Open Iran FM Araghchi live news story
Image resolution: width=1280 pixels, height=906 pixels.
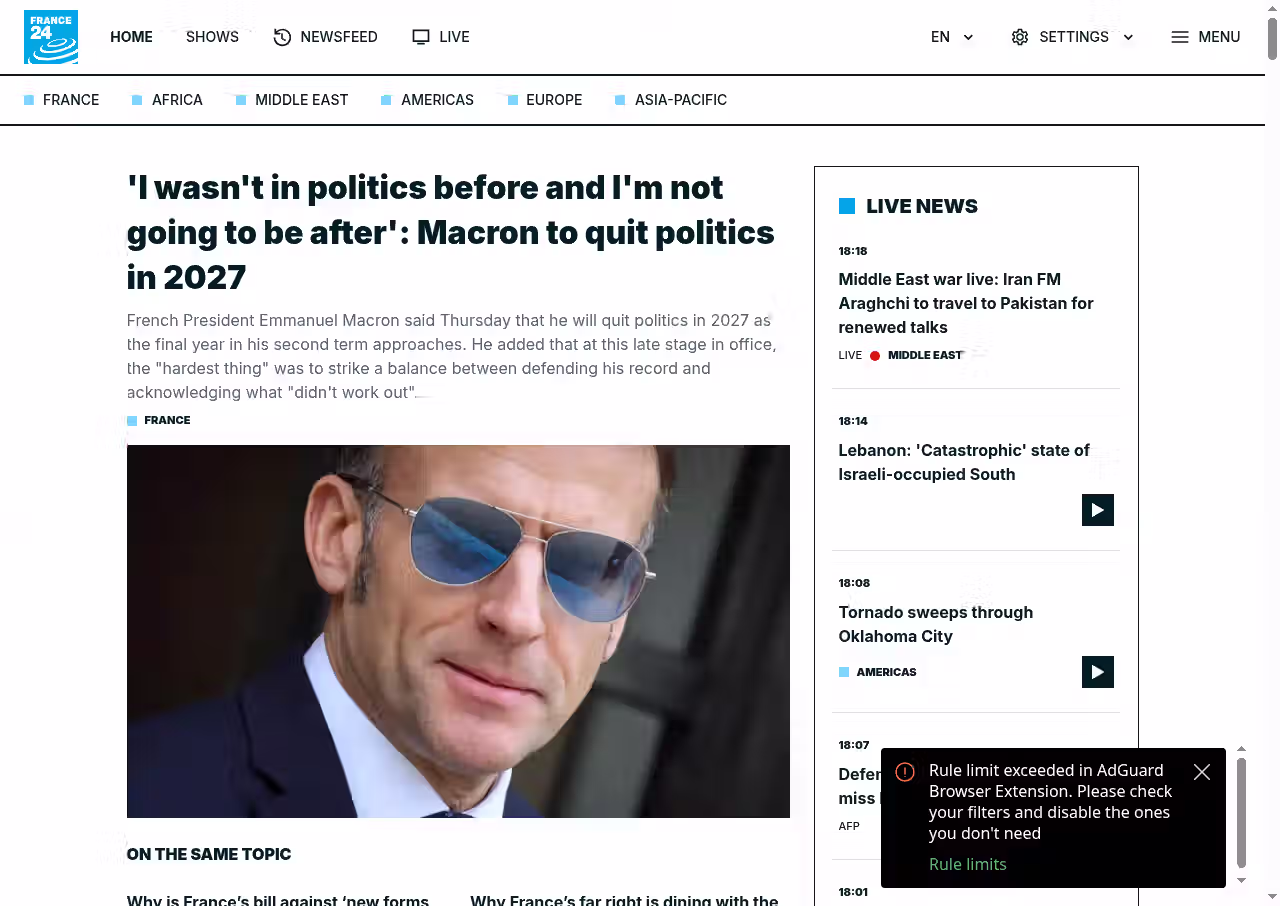pyautogui.click(x=965, y=303)
